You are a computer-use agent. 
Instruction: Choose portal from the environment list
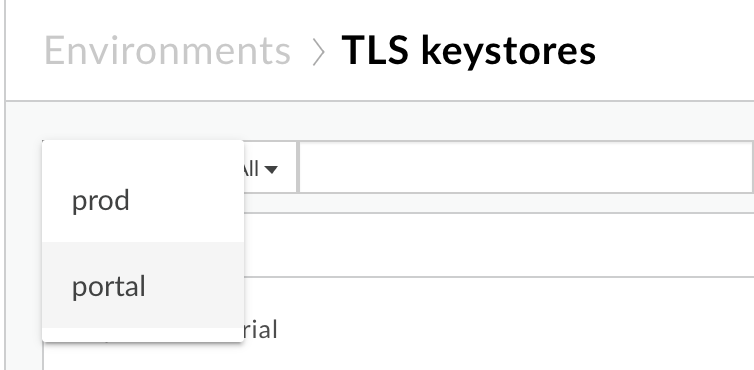[143, 285]
